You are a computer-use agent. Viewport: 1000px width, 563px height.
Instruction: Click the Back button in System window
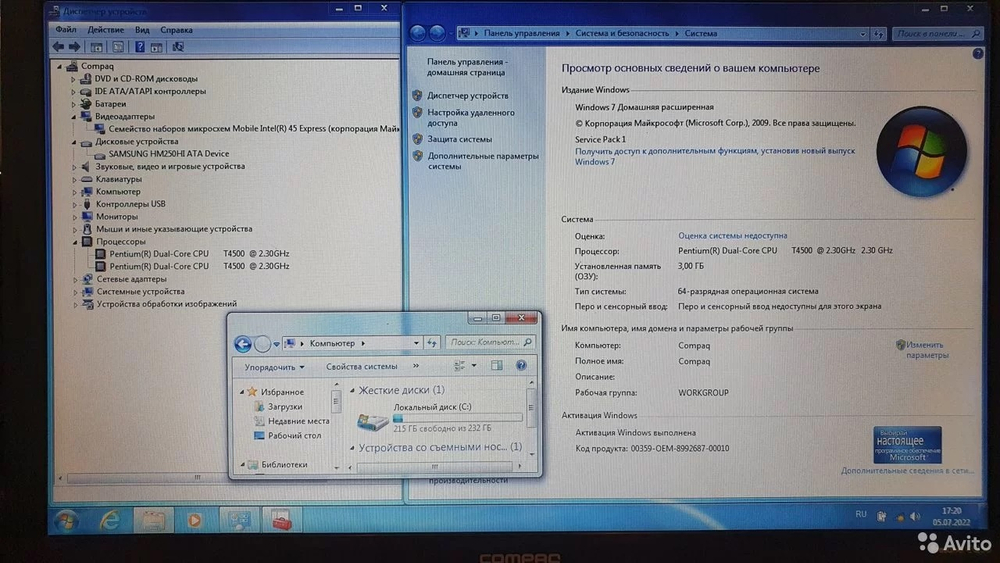click(418, 33)
